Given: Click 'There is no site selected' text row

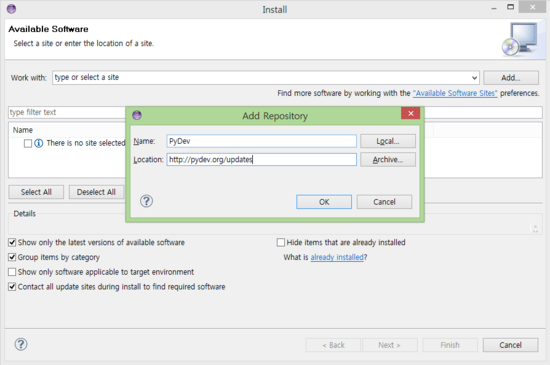Looking at the screenshot, I should click(x=86, y=143).
